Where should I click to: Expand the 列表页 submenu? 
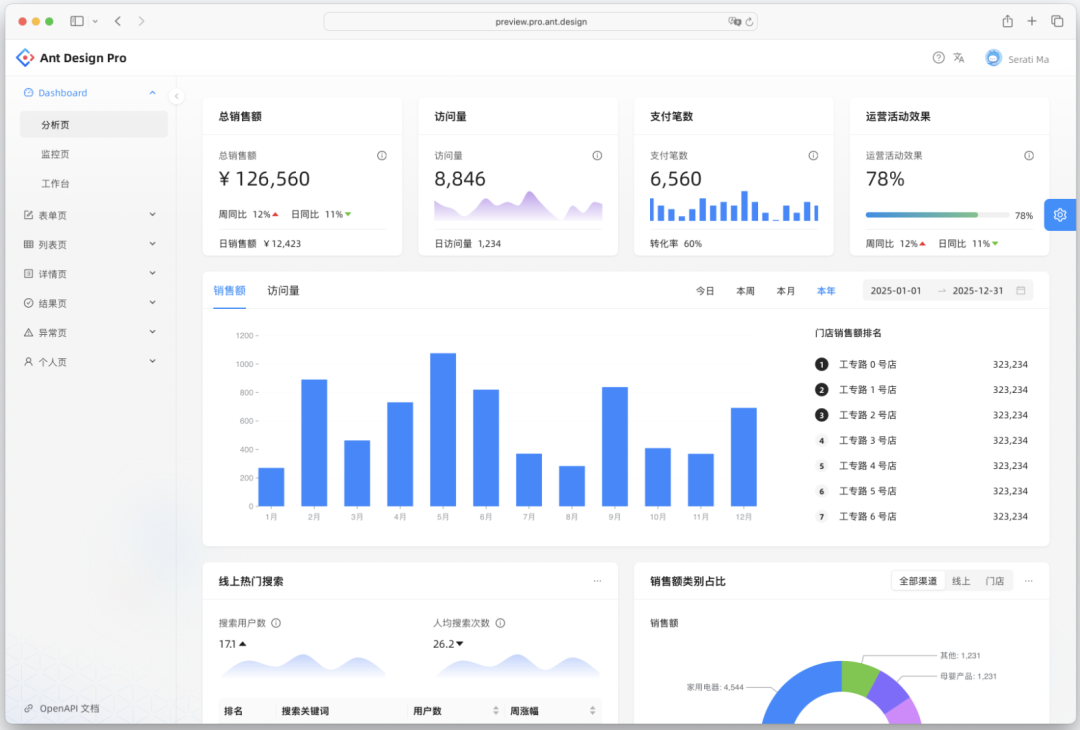click(x=152, y=244)
